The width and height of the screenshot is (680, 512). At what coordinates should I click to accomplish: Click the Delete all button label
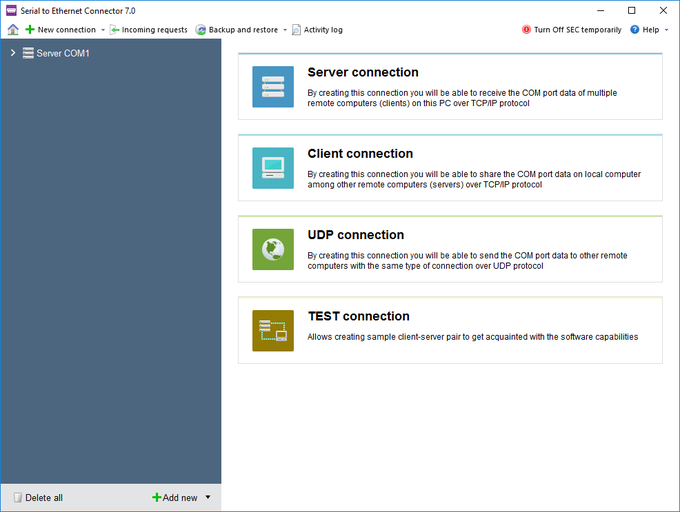click(x=44, y=498)
